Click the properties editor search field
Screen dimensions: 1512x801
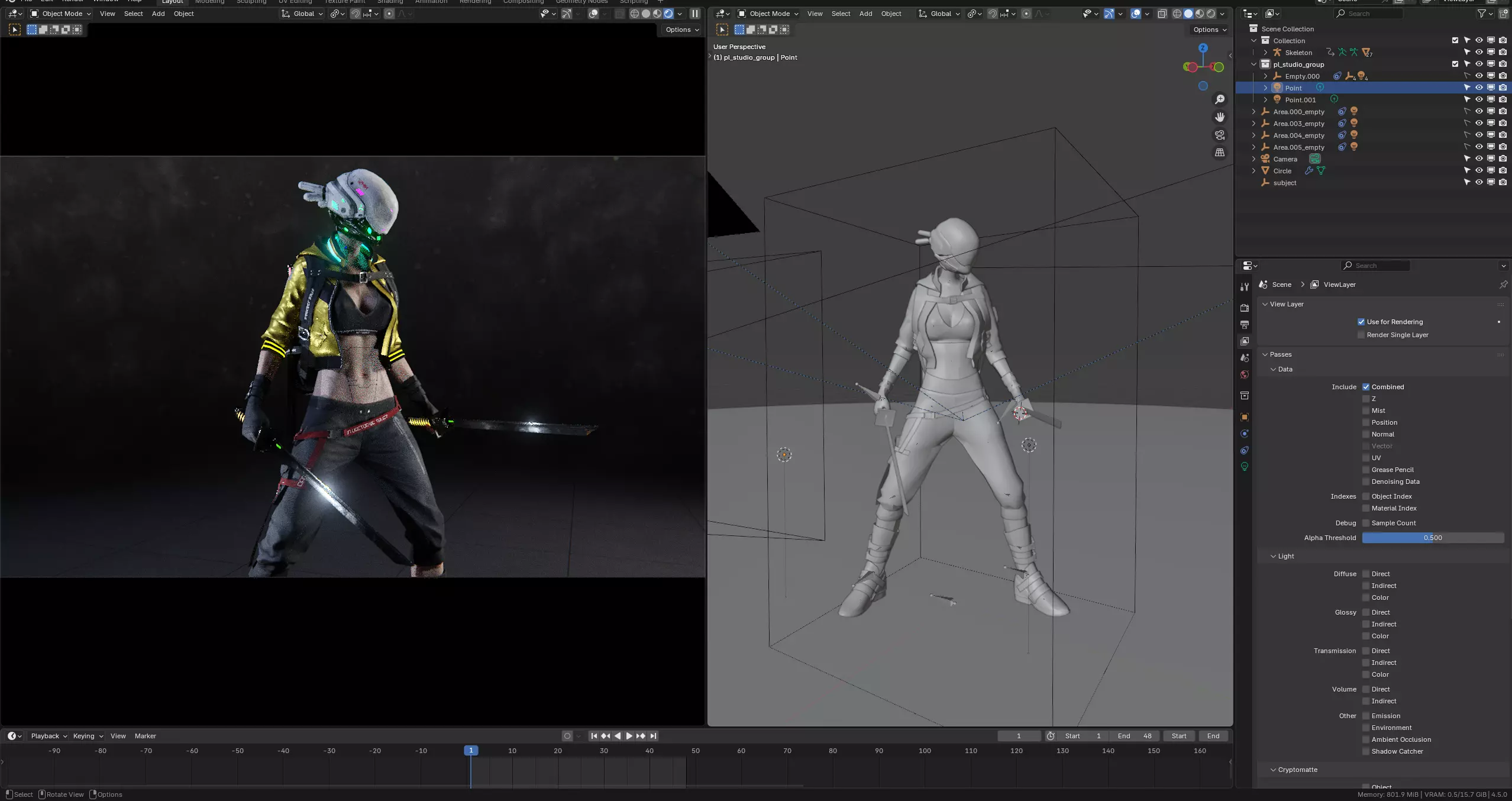1375,266
